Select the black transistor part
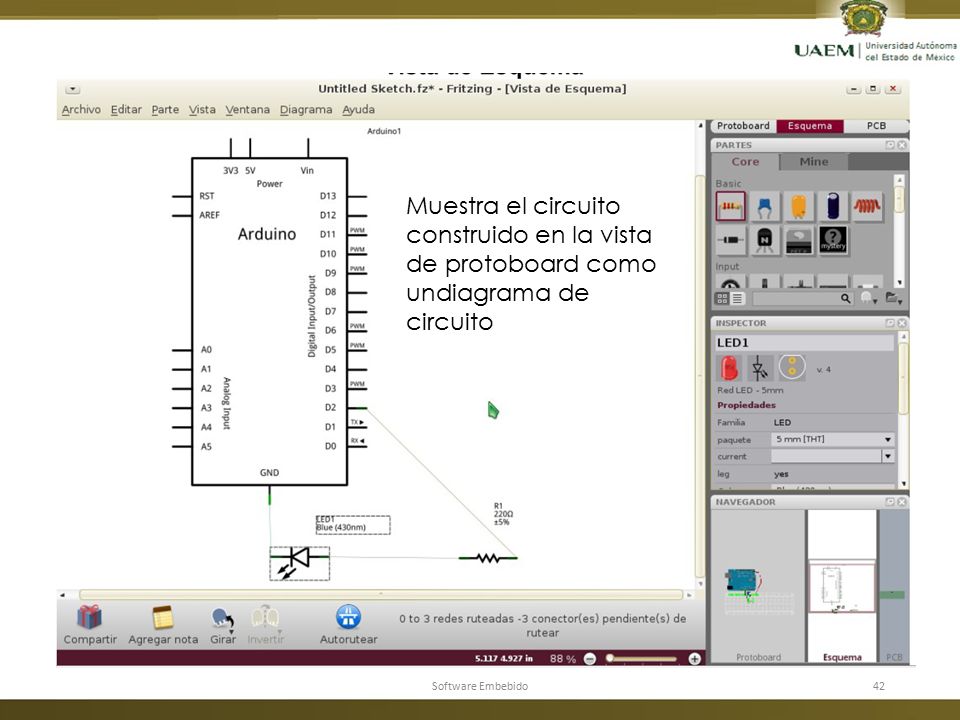Image resolution: width=960 pixels, height=720 pixels. click(x=764, y=240)
